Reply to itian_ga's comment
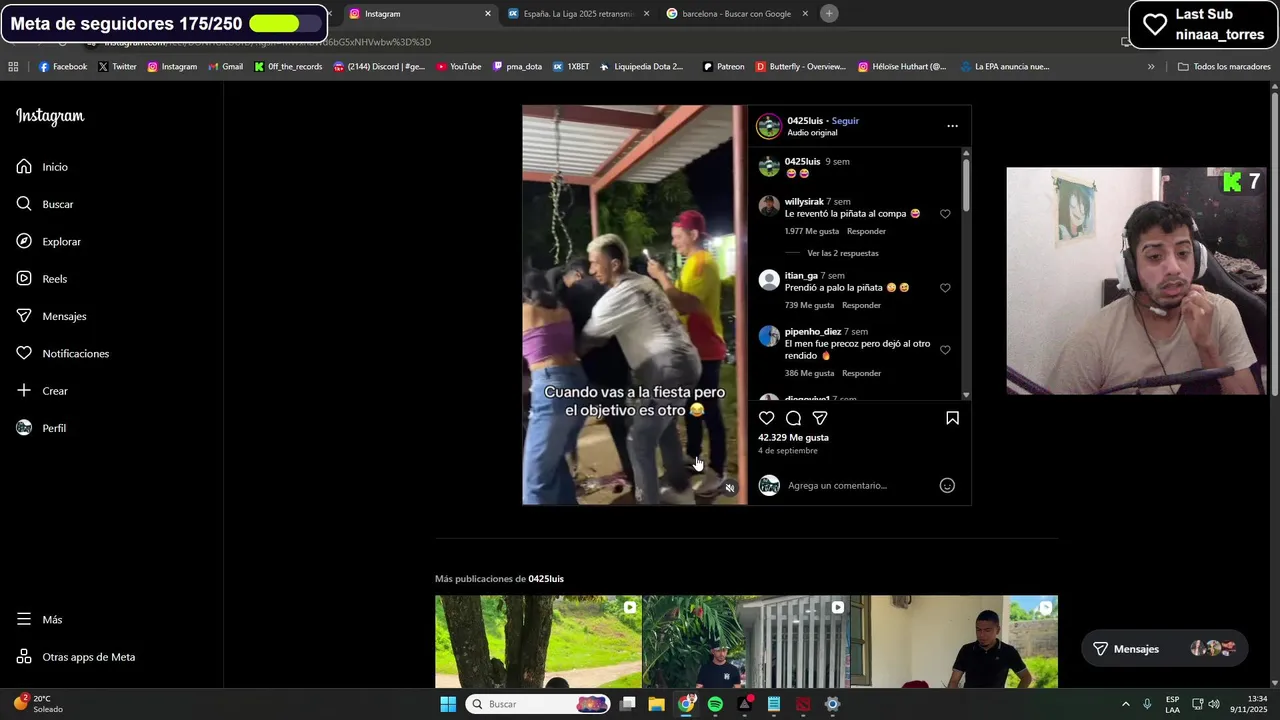This screenshot has height=720, width=1280. [861, 305]
